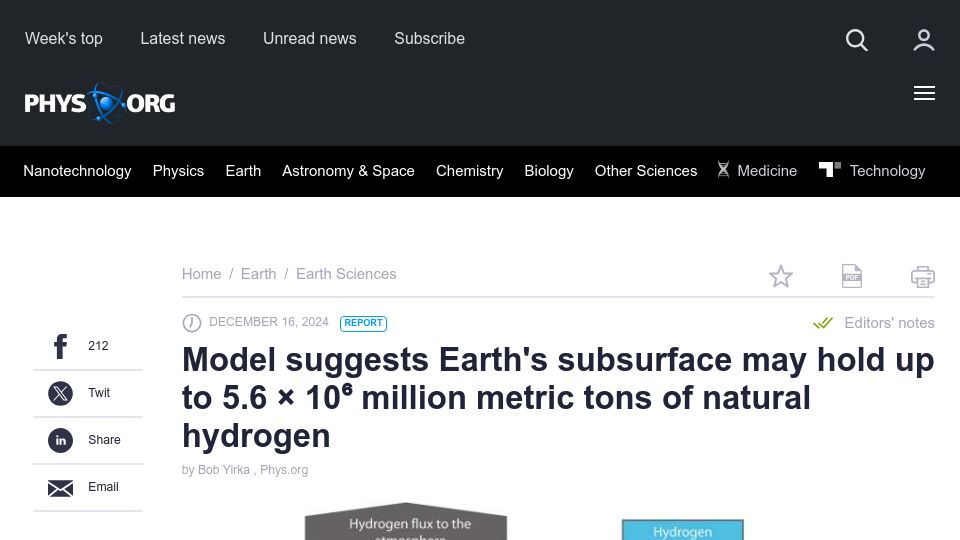The image size is (960, 540).
Task: Click Facebook share count 212
Action: [98, 346]
